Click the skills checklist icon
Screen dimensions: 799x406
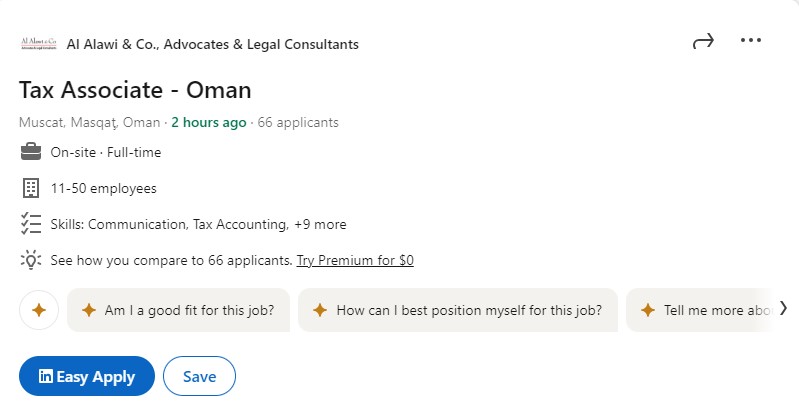coord(31,224)
